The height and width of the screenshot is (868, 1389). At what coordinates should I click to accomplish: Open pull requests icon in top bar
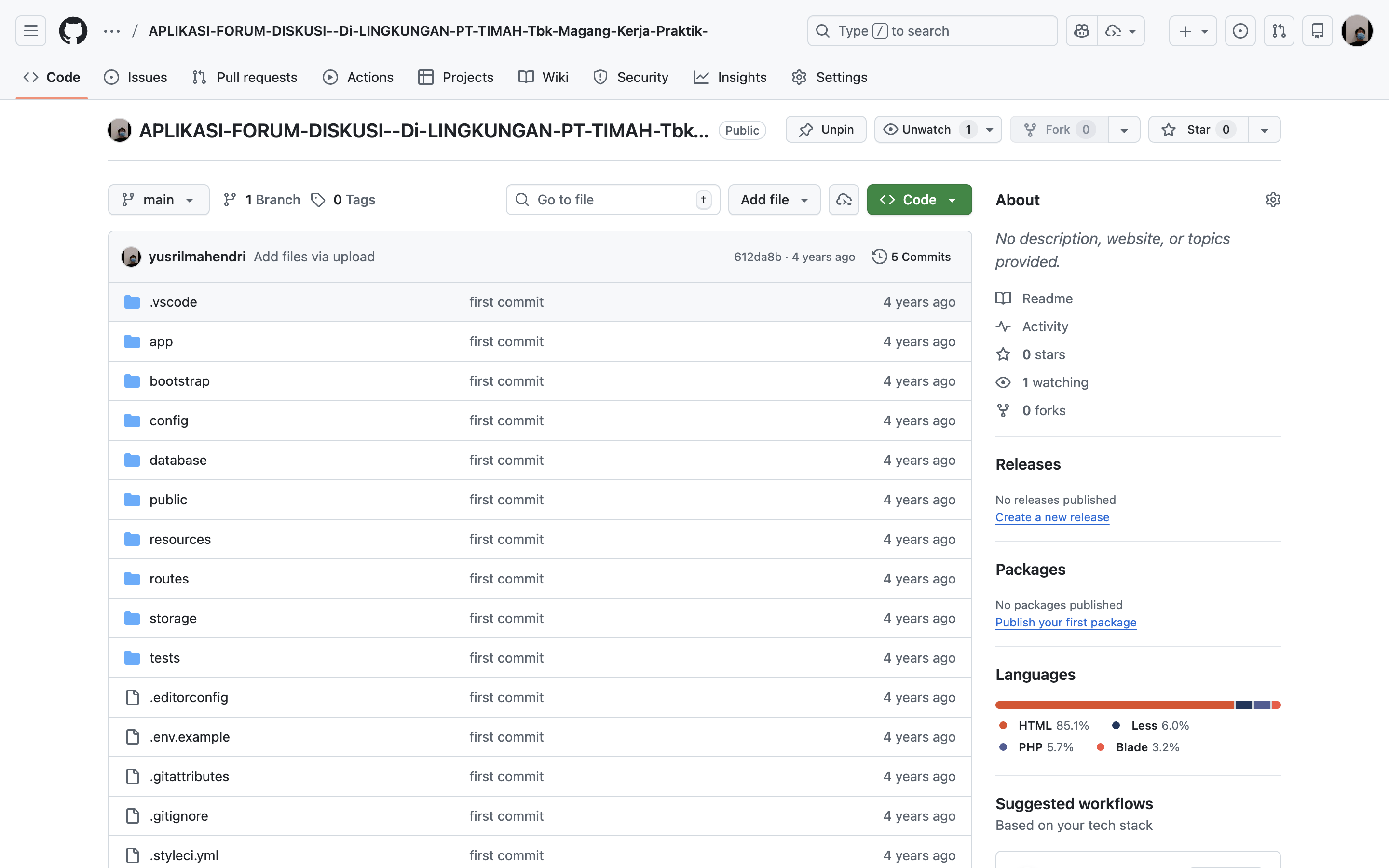[x=1279, y=31]
